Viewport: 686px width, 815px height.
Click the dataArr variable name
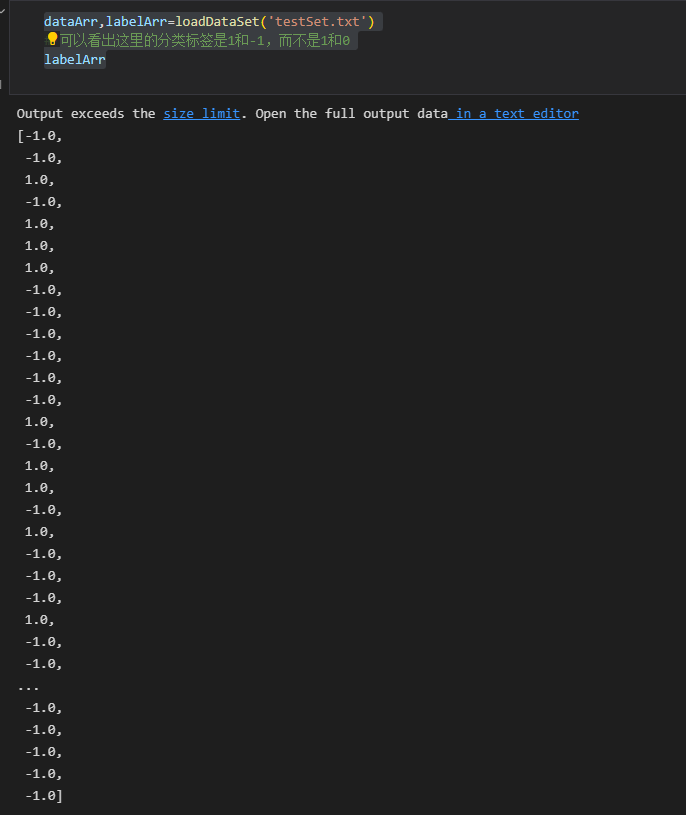click(71, 22)
